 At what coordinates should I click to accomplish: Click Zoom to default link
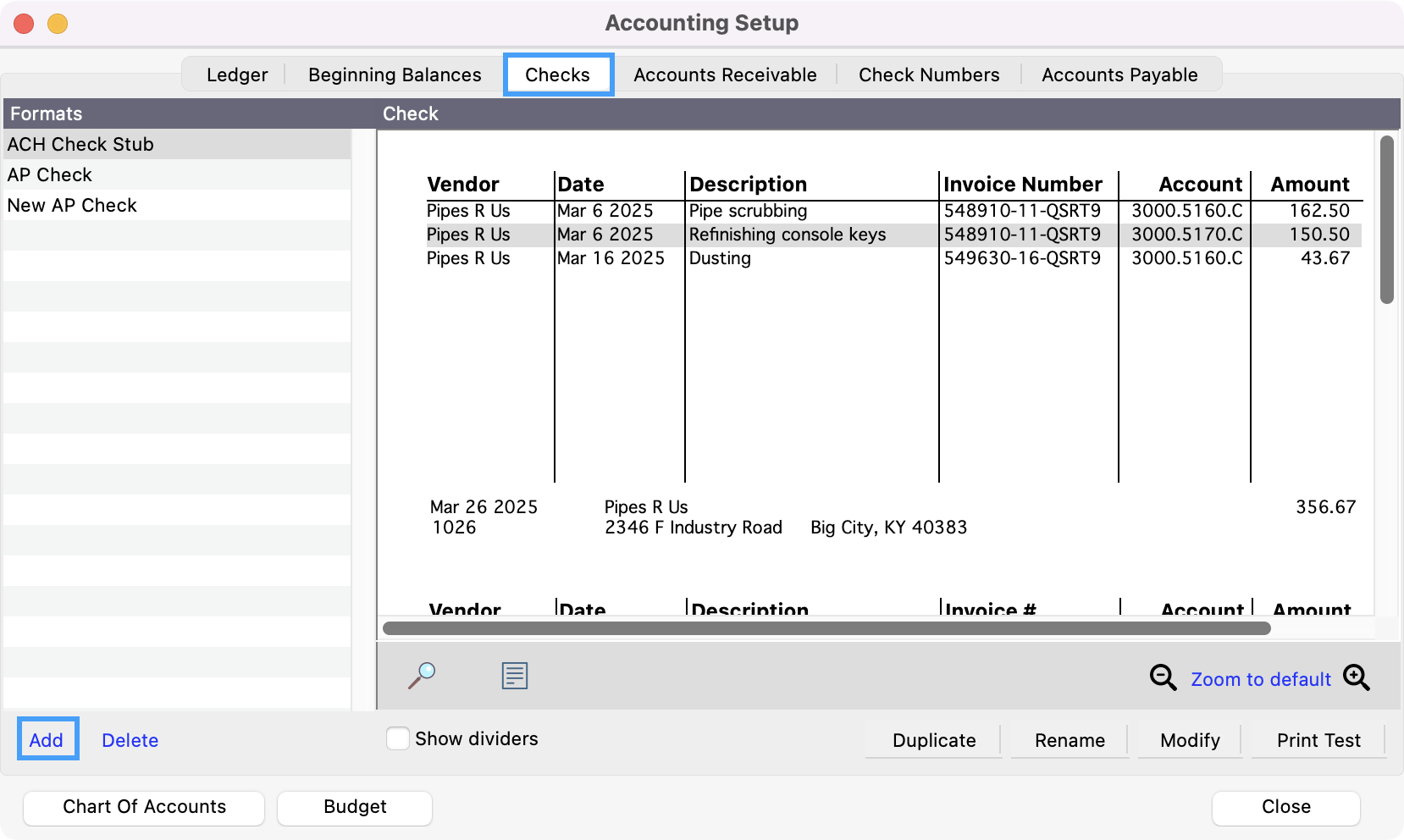(x=1260, y=679)
